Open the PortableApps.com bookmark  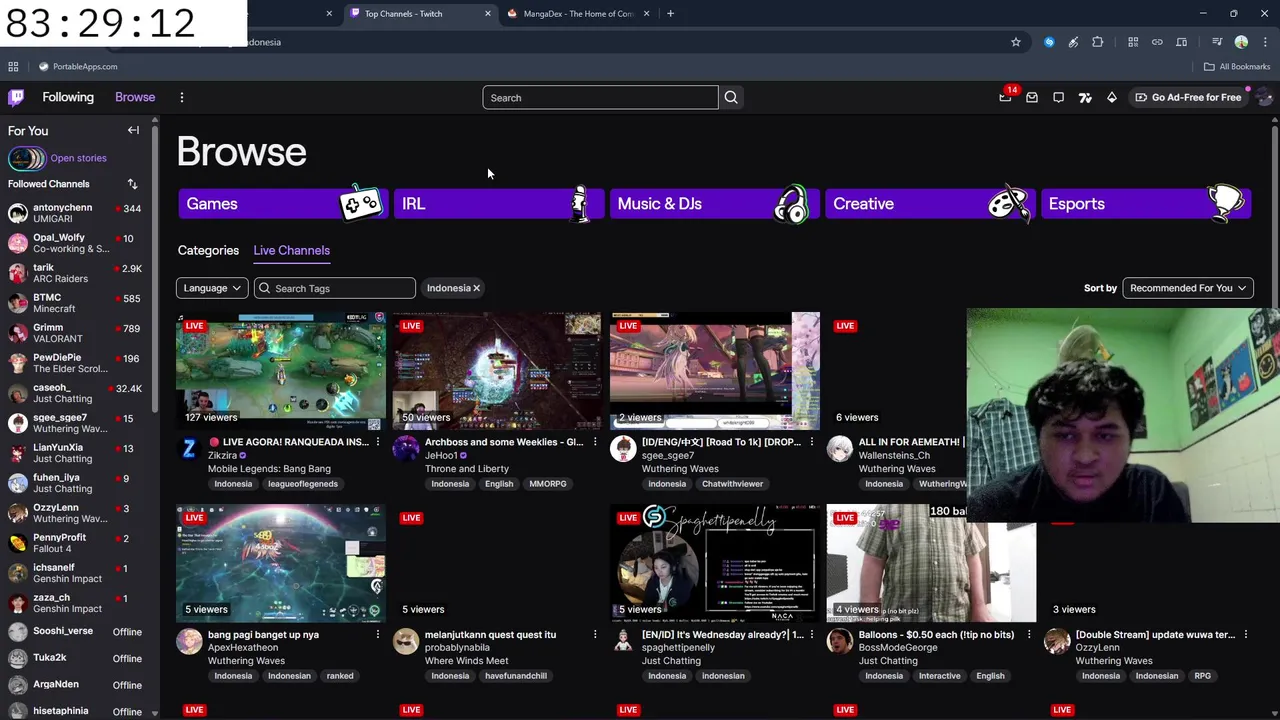click(78, 66)
